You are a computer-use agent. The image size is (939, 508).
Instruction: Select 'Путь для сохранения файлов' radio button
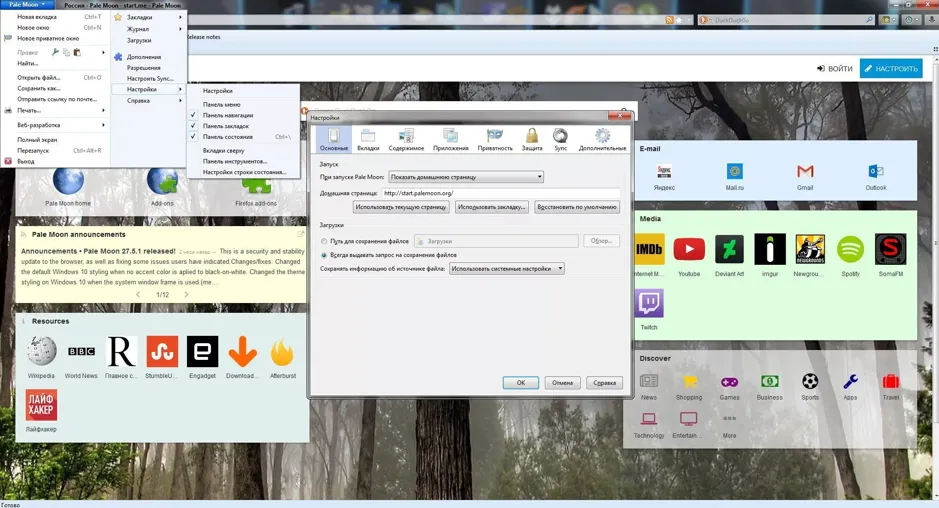(x=324, y=241)
